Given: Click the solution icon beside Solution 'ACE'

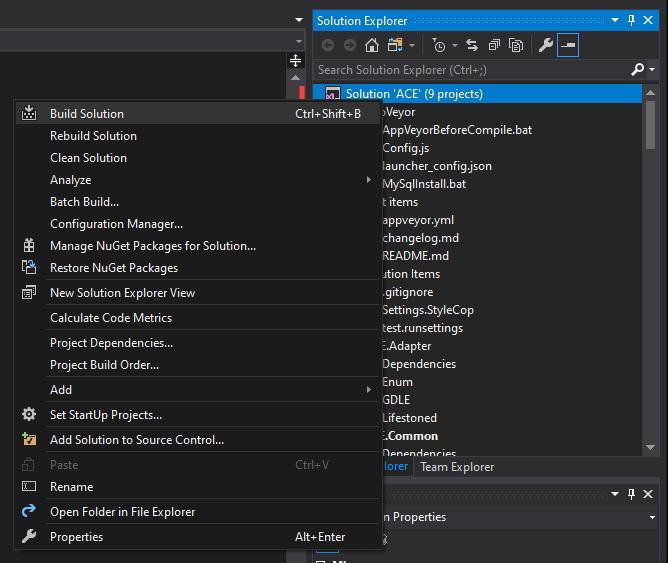Looking at the screenshot, I should 333,93.
